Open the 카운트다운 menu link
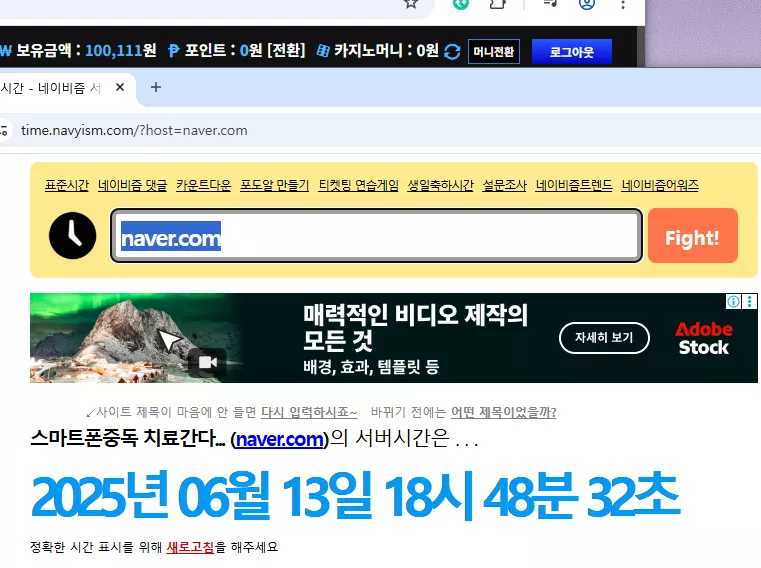This screenshot has width=761, height=568. [x=203, y=185]
